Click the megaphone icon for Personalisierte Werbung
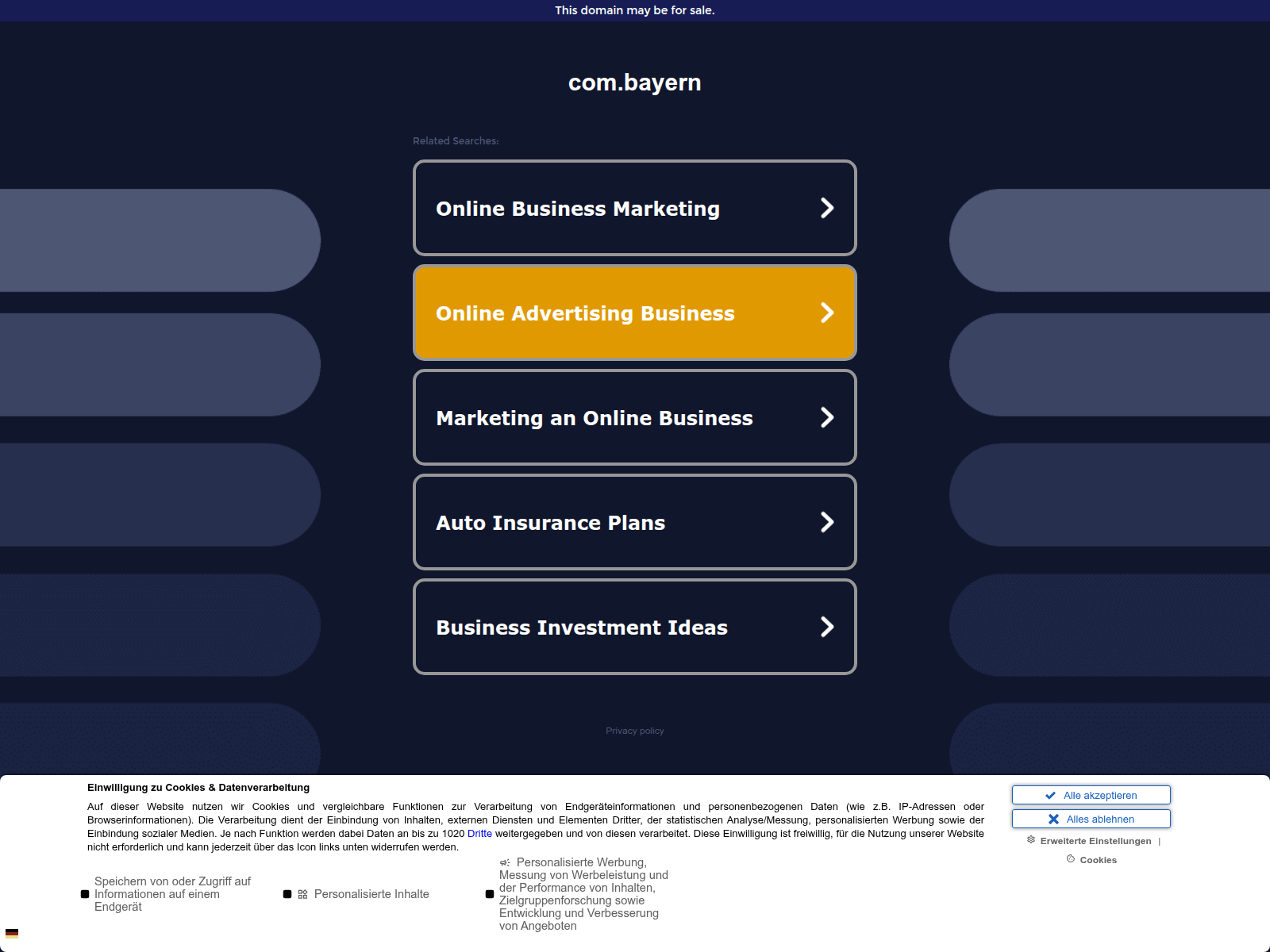 coord(505,862)
